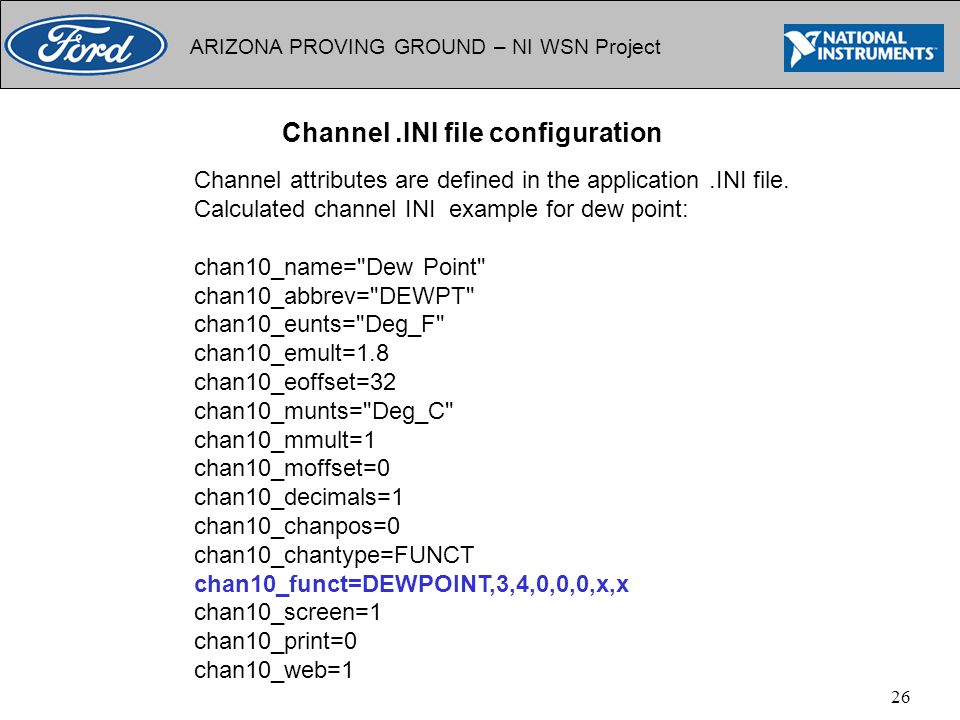The width and height of the screenshot is (960, 720).
Task: Select the line chan10_screen=1
Action: (288, 612)
